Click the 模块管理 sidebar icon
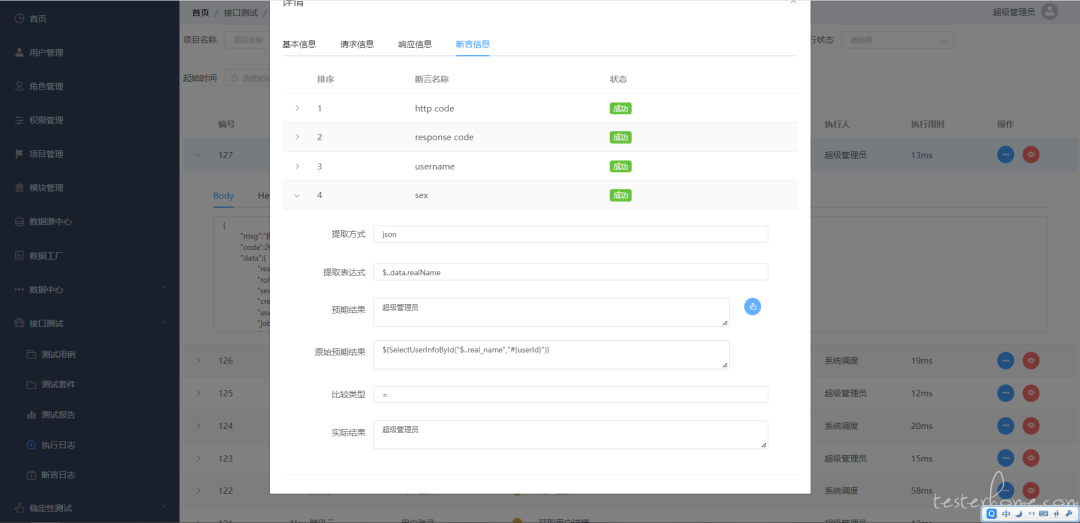The image size is (1080, 523). [x=19, y=187]
